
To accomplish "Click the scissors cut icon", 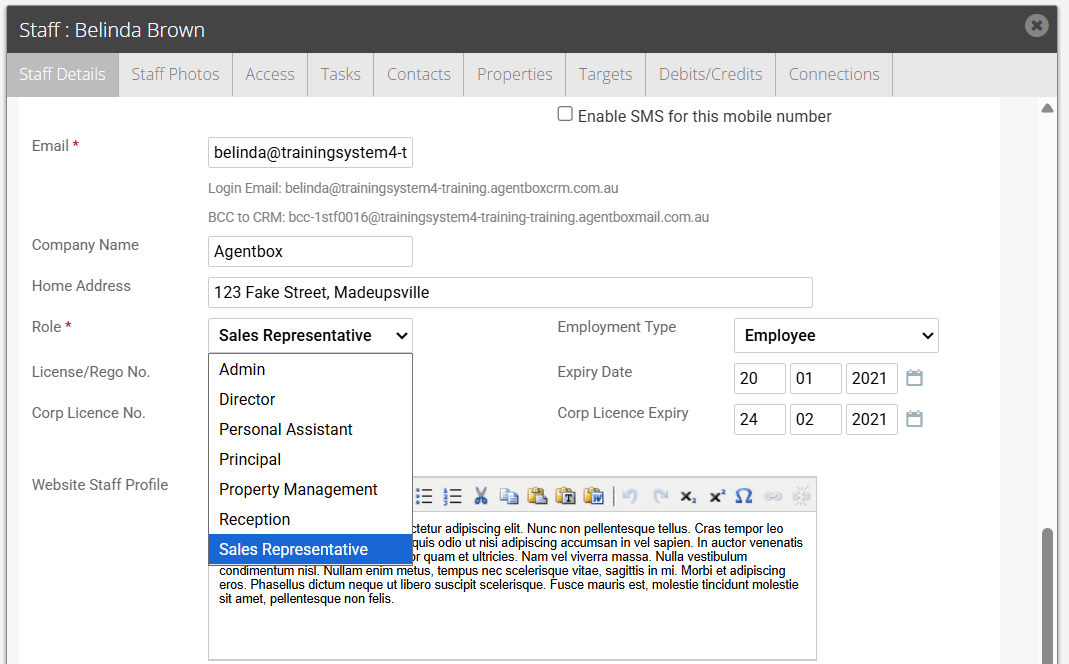I will pyautogui.click(x=481, y=496).
